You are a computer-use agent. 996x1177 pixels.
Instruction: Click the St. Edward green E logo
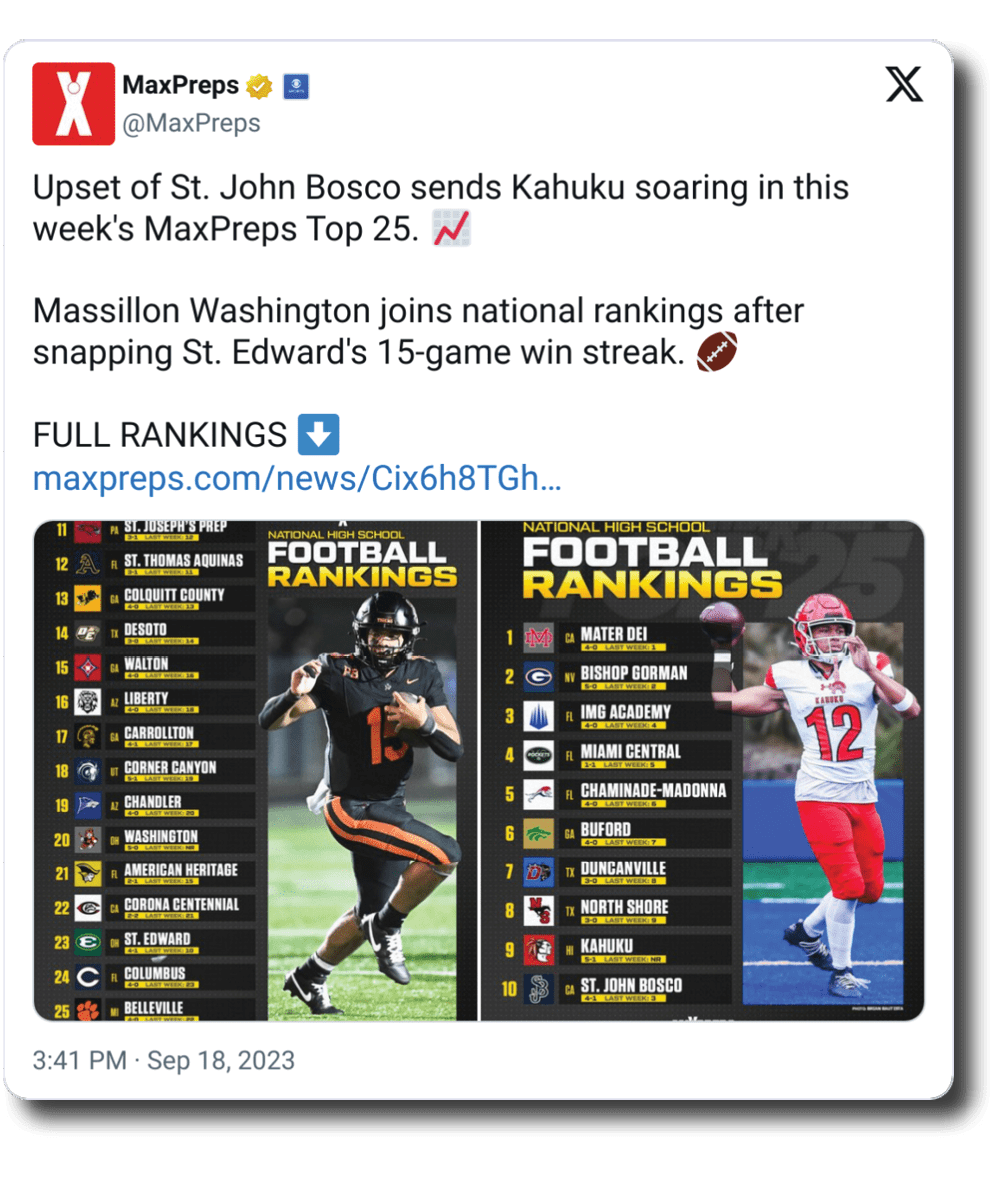[x=89, y=943]
